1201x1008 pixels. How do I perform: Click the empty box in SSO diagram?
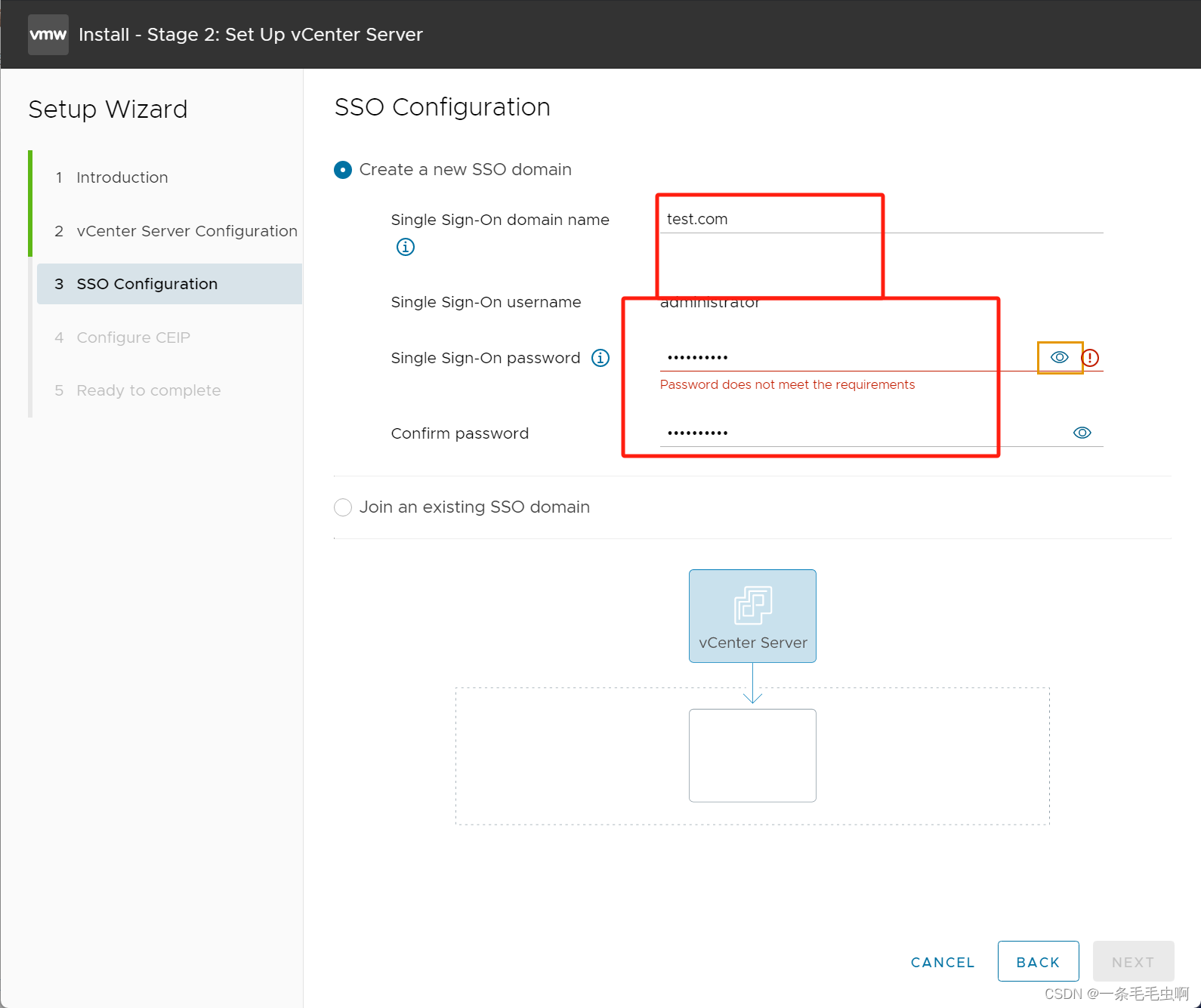click(x=752, y=755)
